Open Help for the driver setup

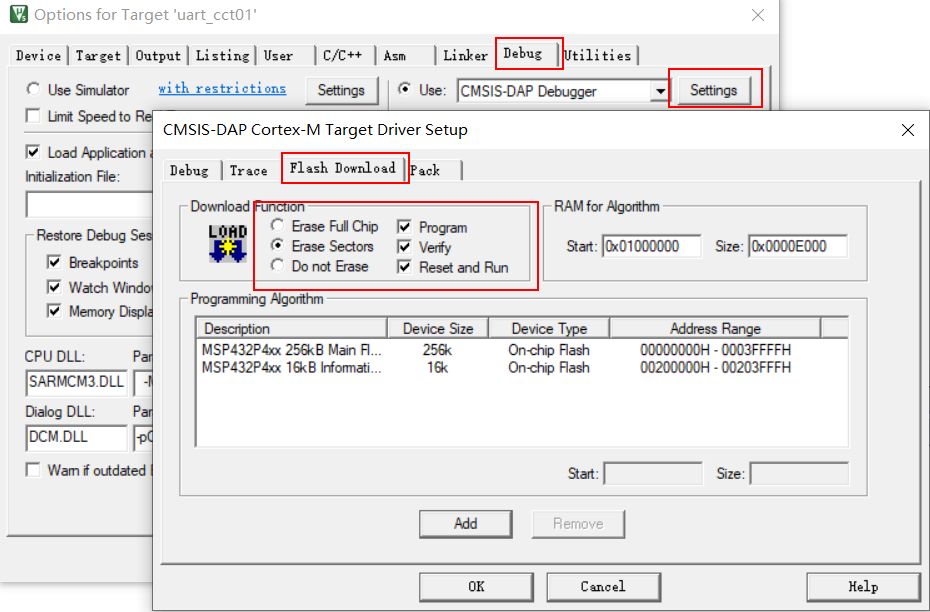click(x=863, y=586)
